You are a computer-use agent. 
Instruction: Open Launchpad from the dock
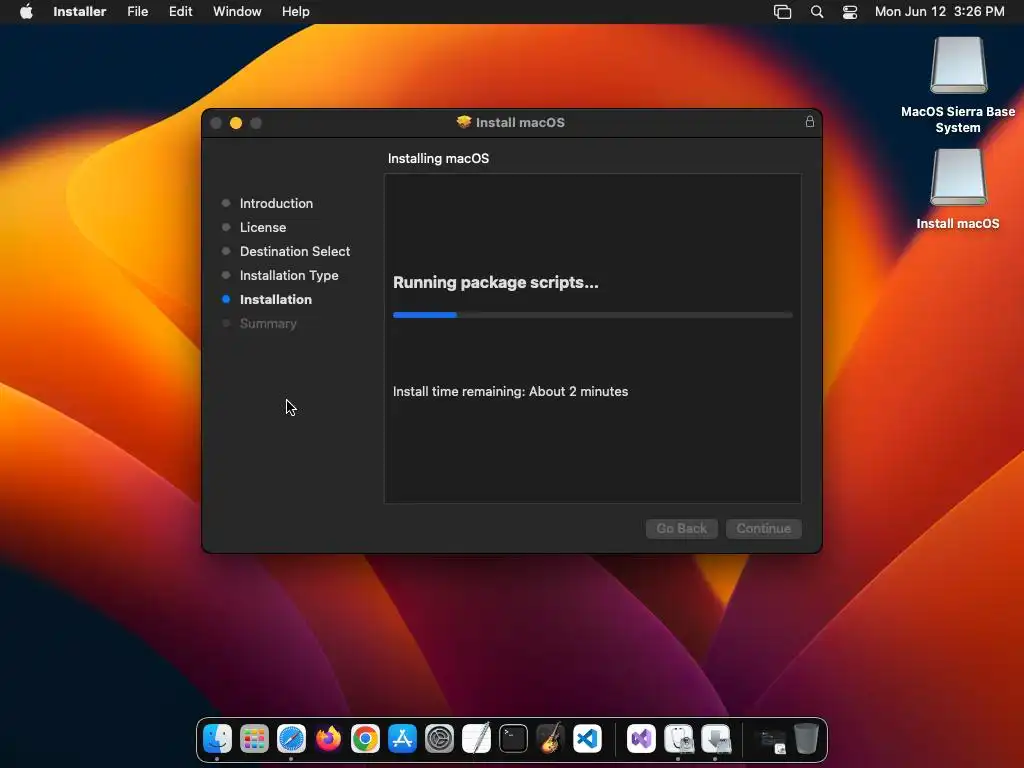pos(254,739)
